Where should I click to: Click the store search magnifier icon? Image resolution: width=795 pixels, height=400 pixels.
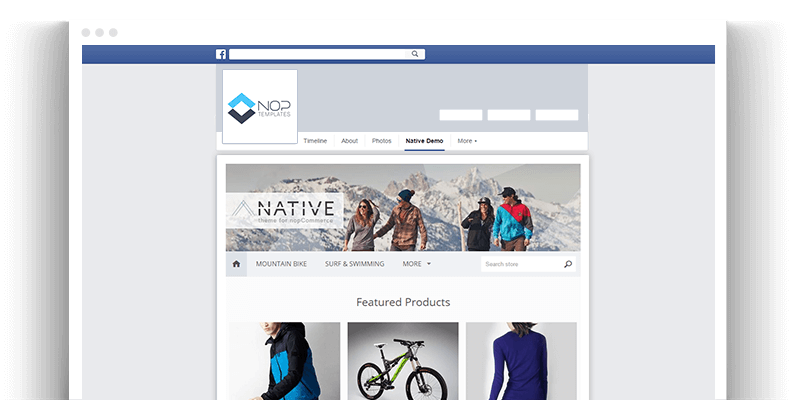(x=568, y=264)
